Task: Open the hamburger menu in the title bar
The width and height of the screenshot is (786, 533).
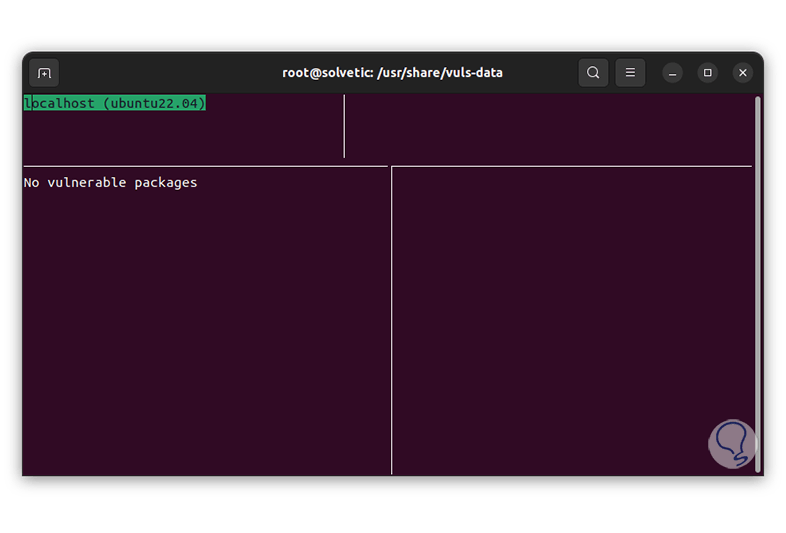Action: (x=629, y=73)
